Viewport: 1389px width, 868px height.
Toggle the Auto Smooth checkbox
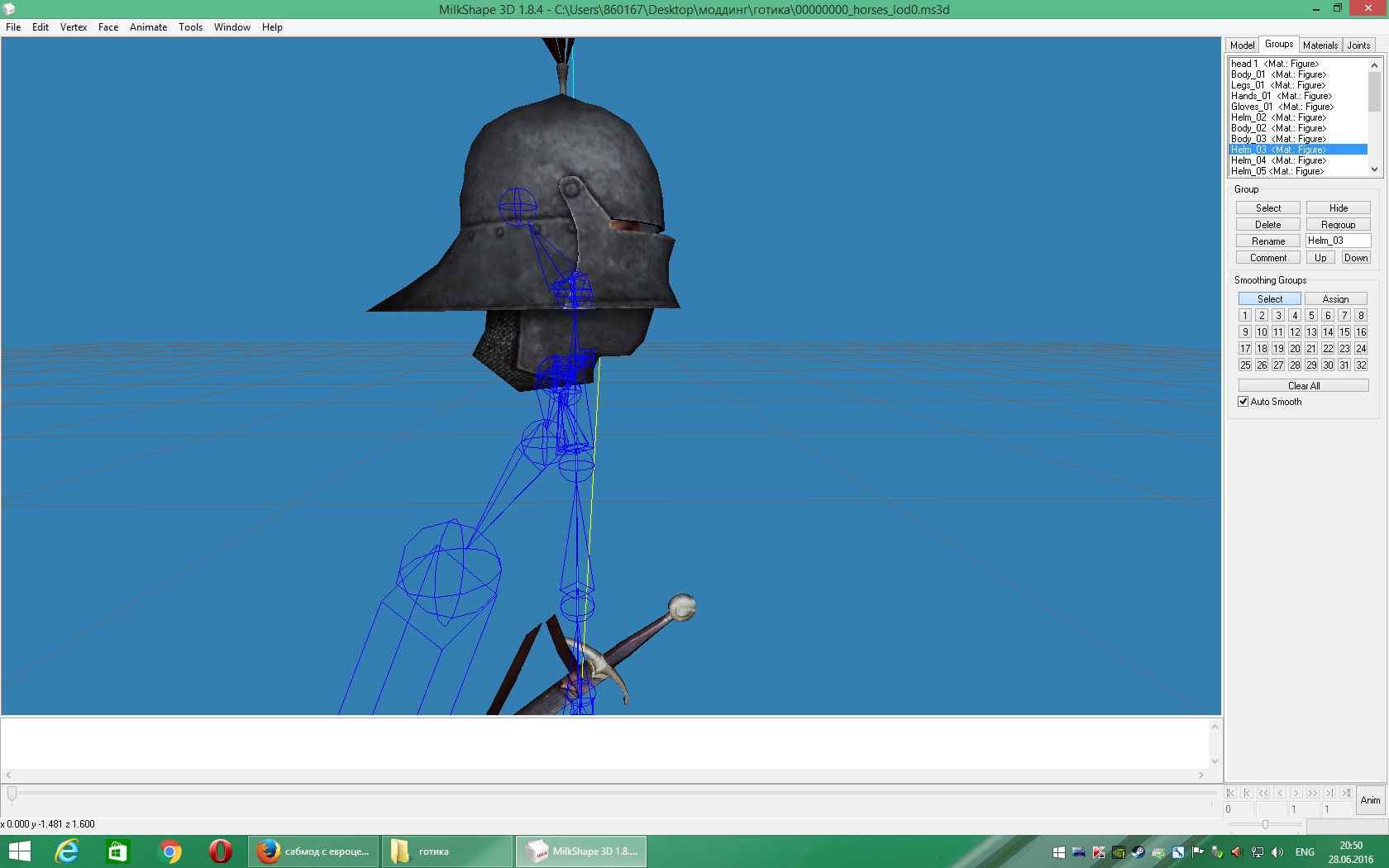point(1243,402)
